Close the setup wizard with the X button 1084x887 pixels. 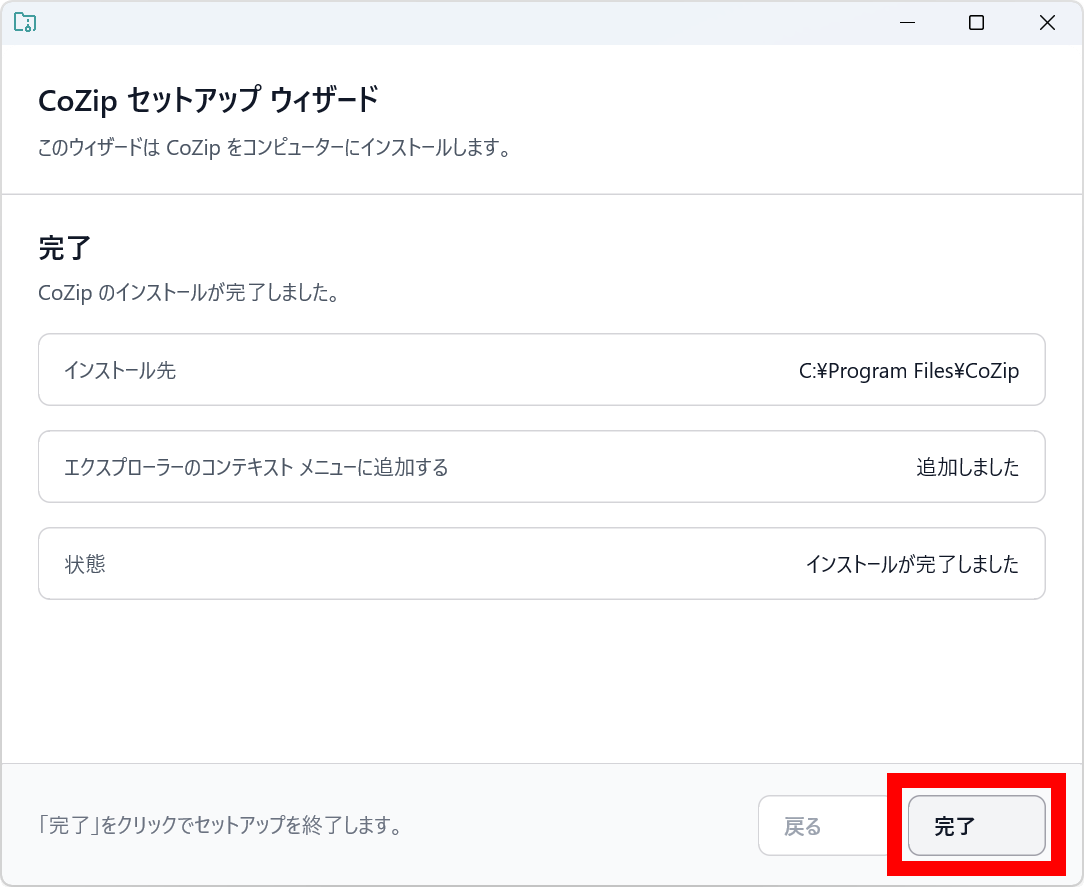1047,23
